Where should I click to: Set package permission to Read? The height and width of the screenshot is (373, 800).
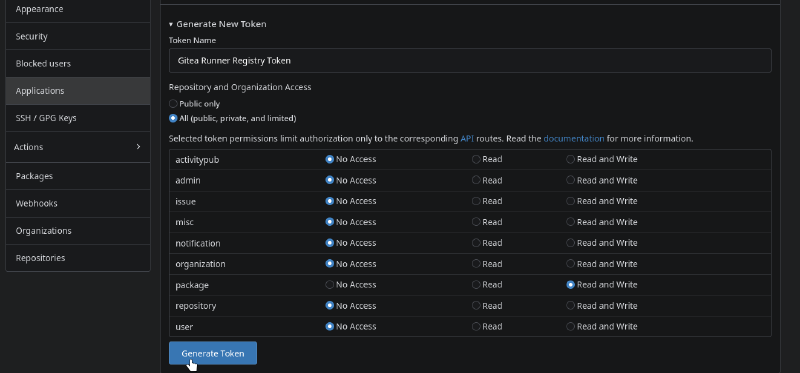[476, 285]
